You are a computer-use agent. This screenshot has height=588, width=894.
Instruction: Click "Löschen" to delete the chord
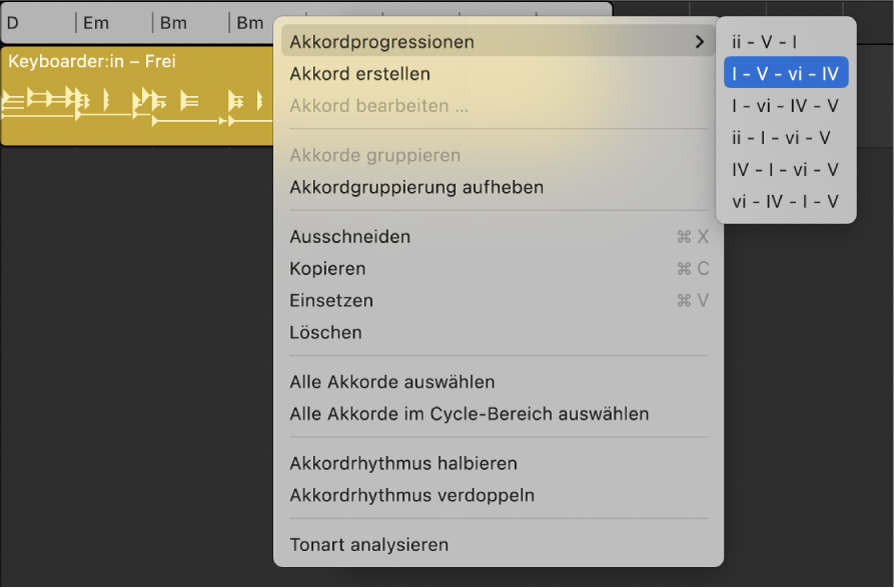[x=325, y=332]
